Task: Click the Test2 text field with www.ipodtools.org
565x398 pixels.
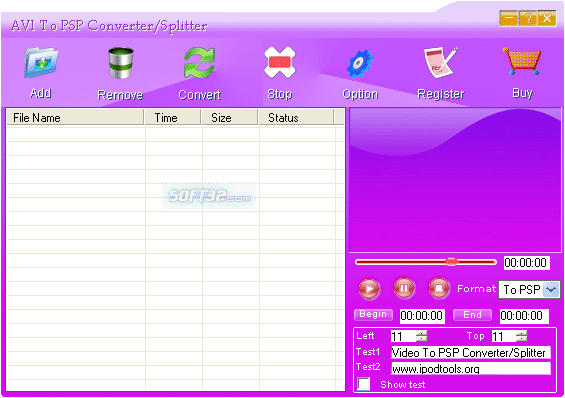Action: [x=471, y=368]
